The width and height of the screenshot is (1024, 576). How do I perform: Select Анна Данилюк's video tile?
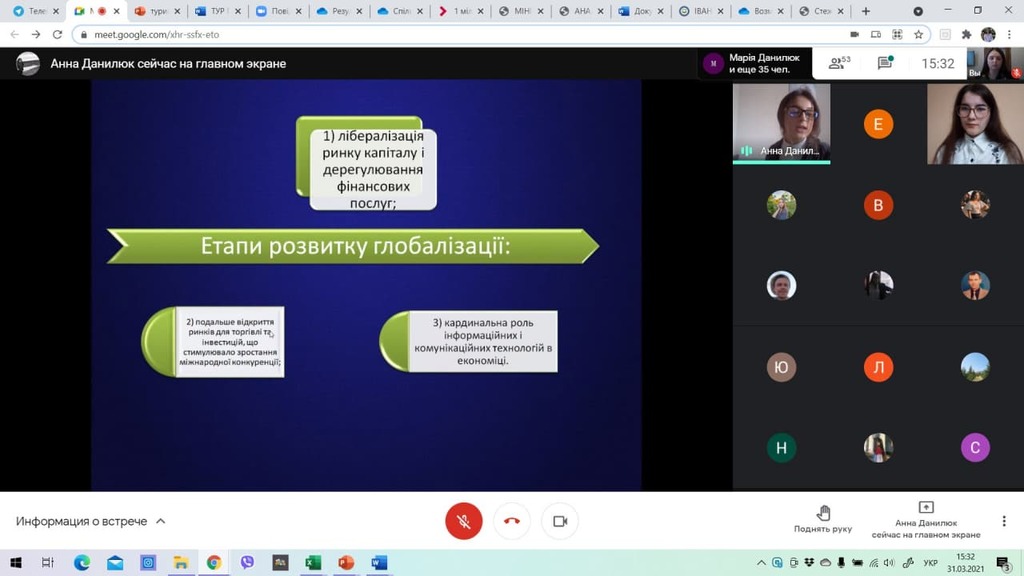[781, 122]
